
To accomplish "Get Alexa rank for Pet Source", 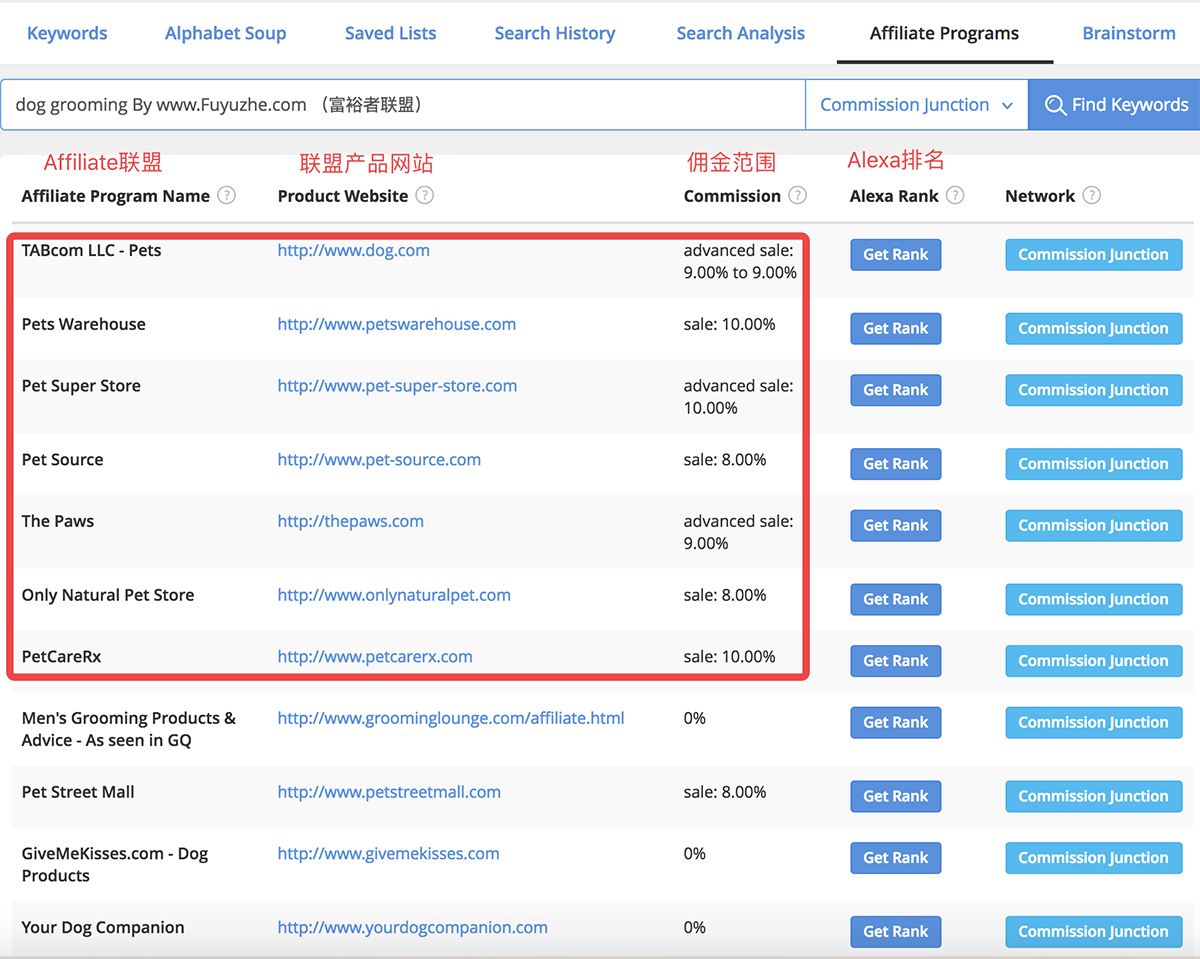I will [x=896, y=464].
